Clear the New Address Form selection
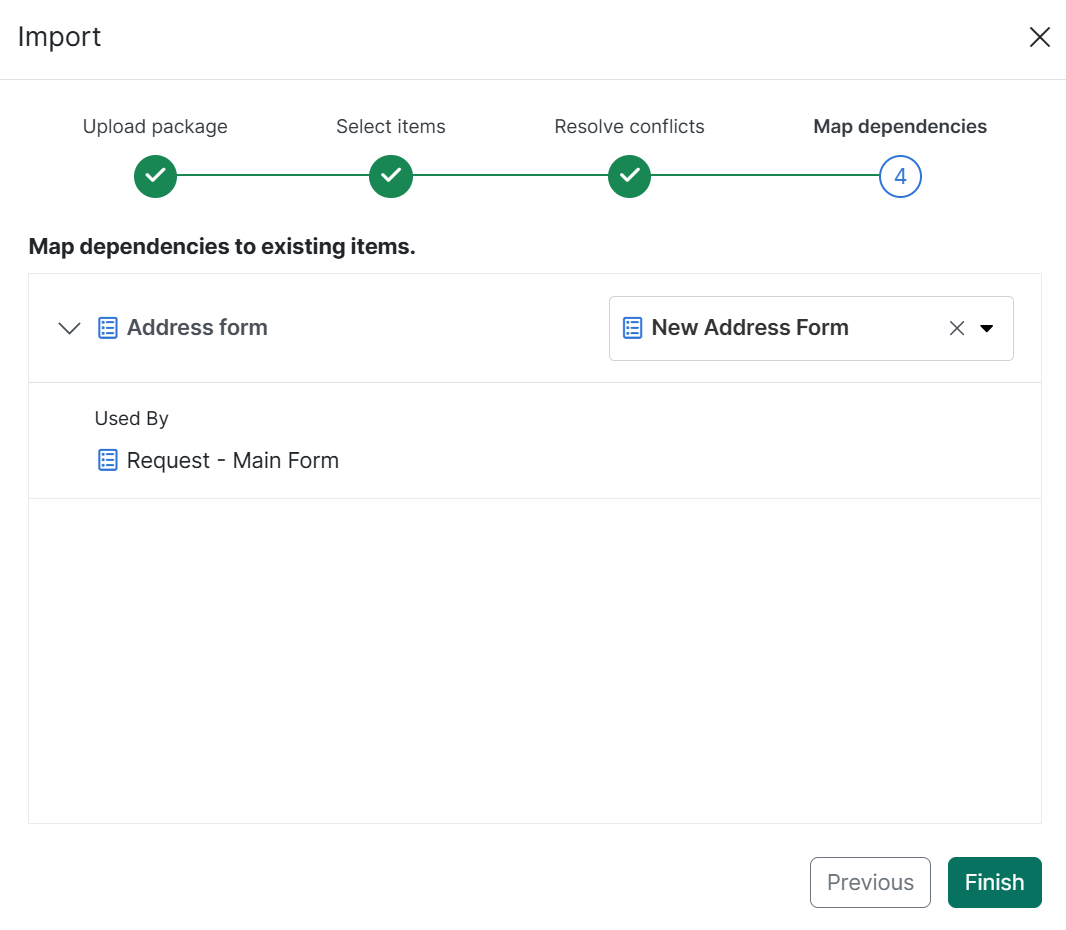This screenshot has width=1066, height=930. coord(957,328)
